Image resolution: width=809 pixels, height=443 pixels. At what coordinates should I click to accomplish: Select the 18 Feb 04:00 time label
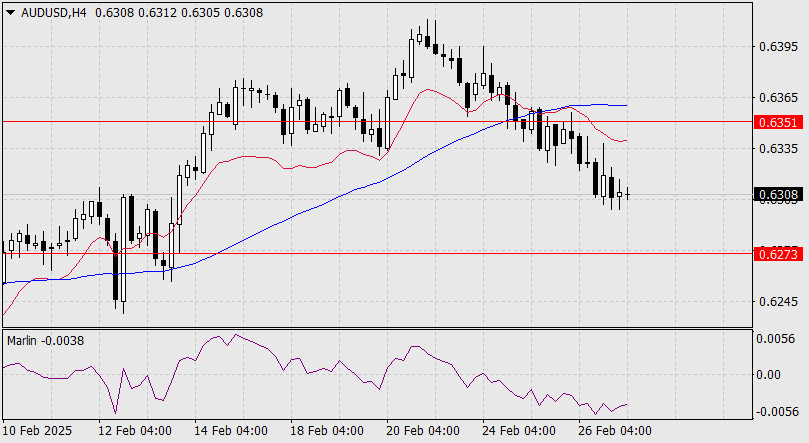pyautogui.click(x=327, y=431)
